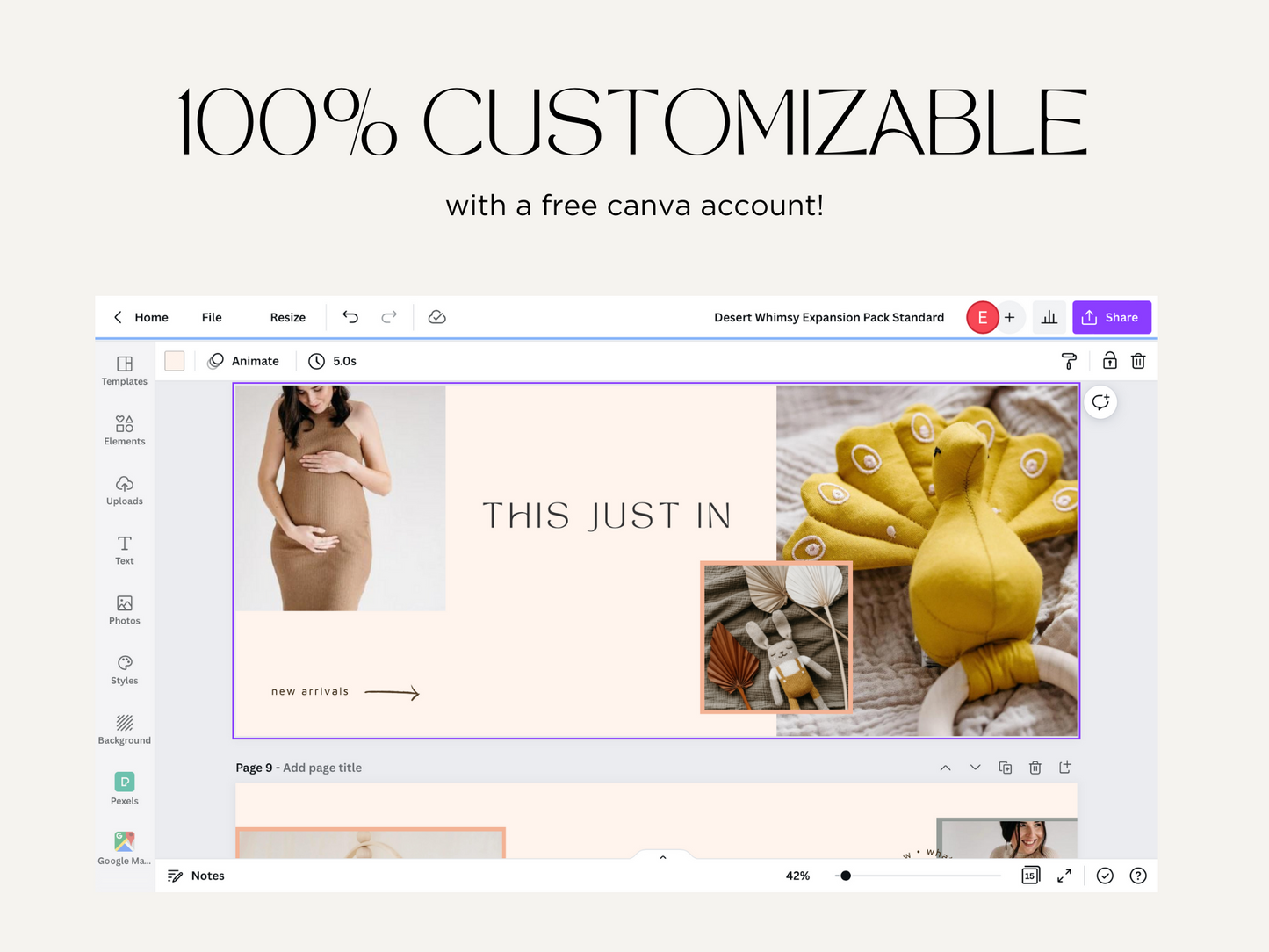
Task: Open the Home menu item
Action: coord(152,317)
